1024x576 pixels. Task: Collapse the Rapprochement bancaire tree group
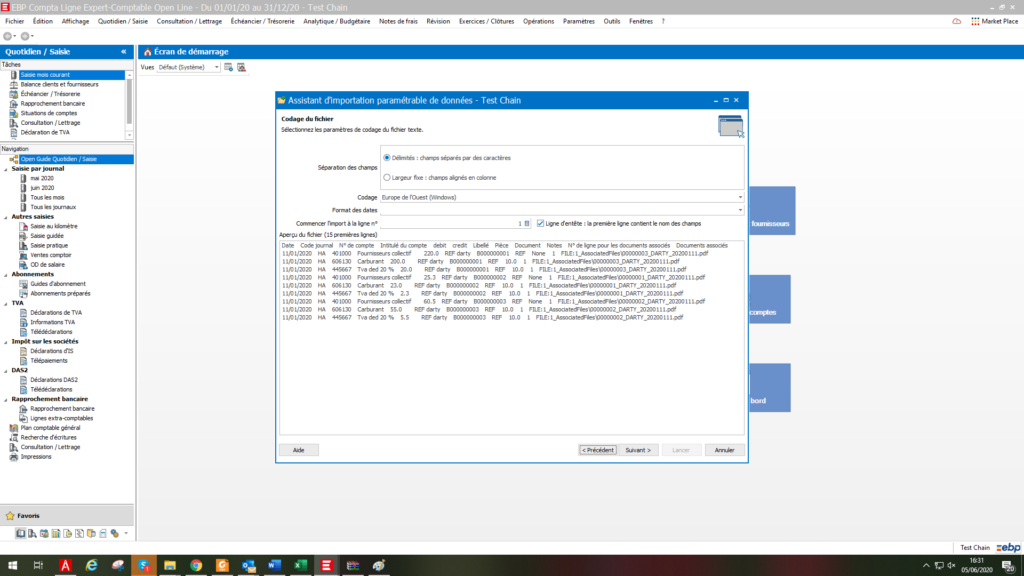click(x=6, y=399)
